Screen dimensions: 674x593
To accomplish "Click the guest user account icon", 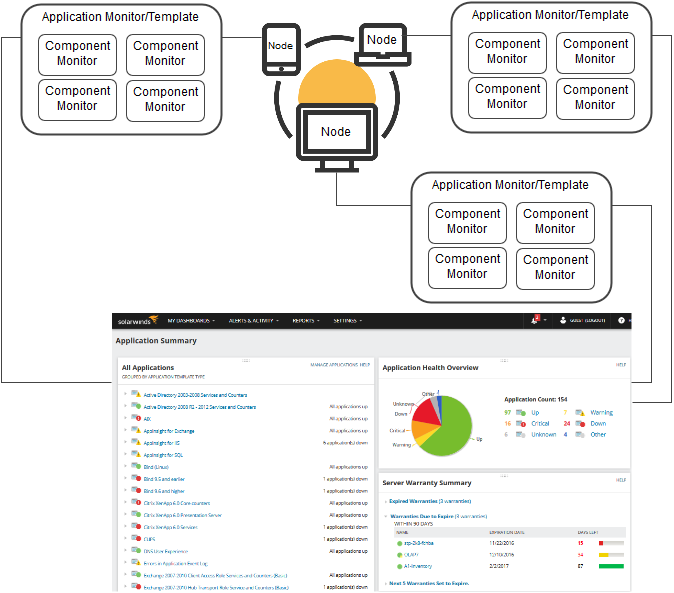I will click(x=561, y=321).
